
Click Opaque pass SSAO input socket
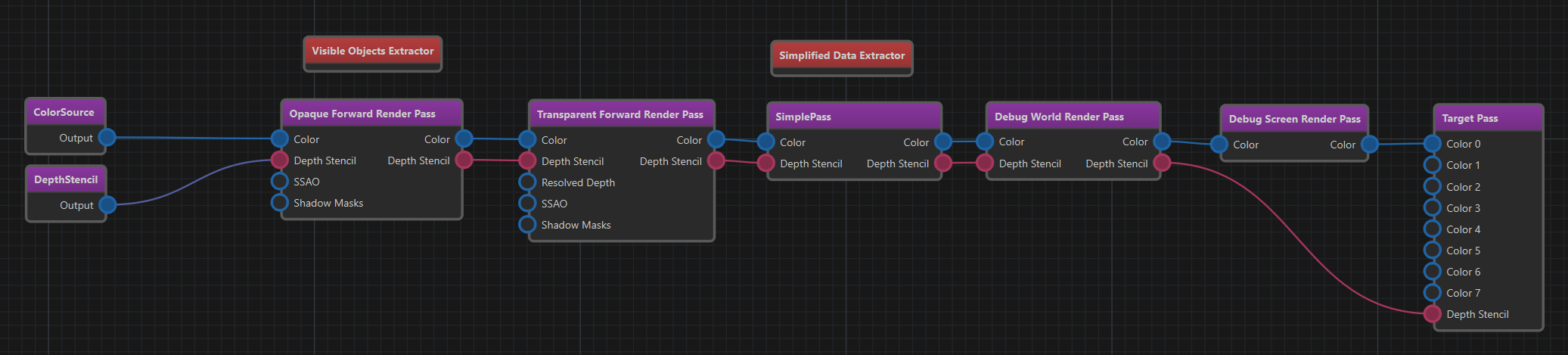click(x=280, y=182)
